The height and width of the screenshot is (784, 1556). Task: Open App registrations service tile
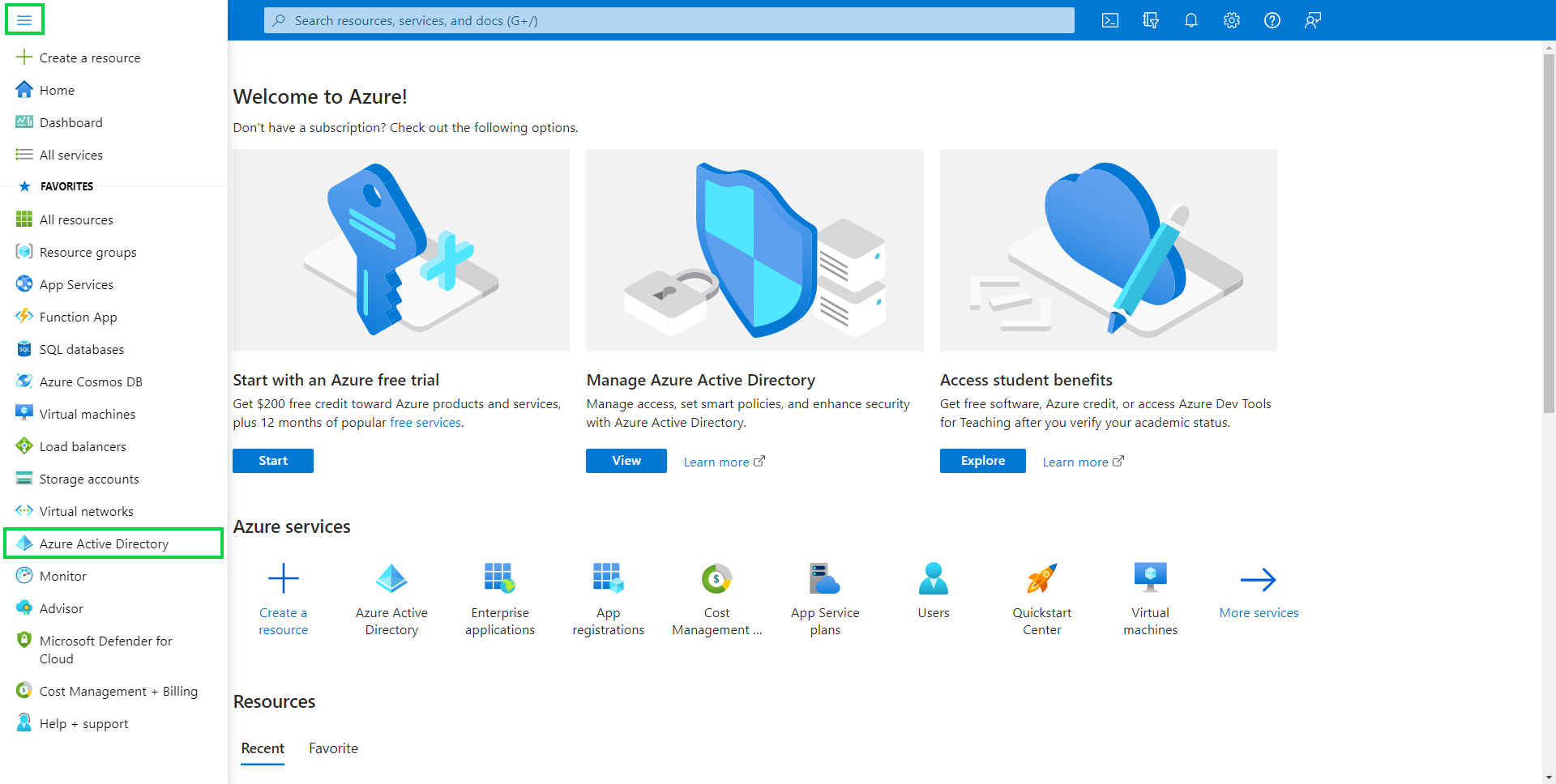click(x=609, y=599)
